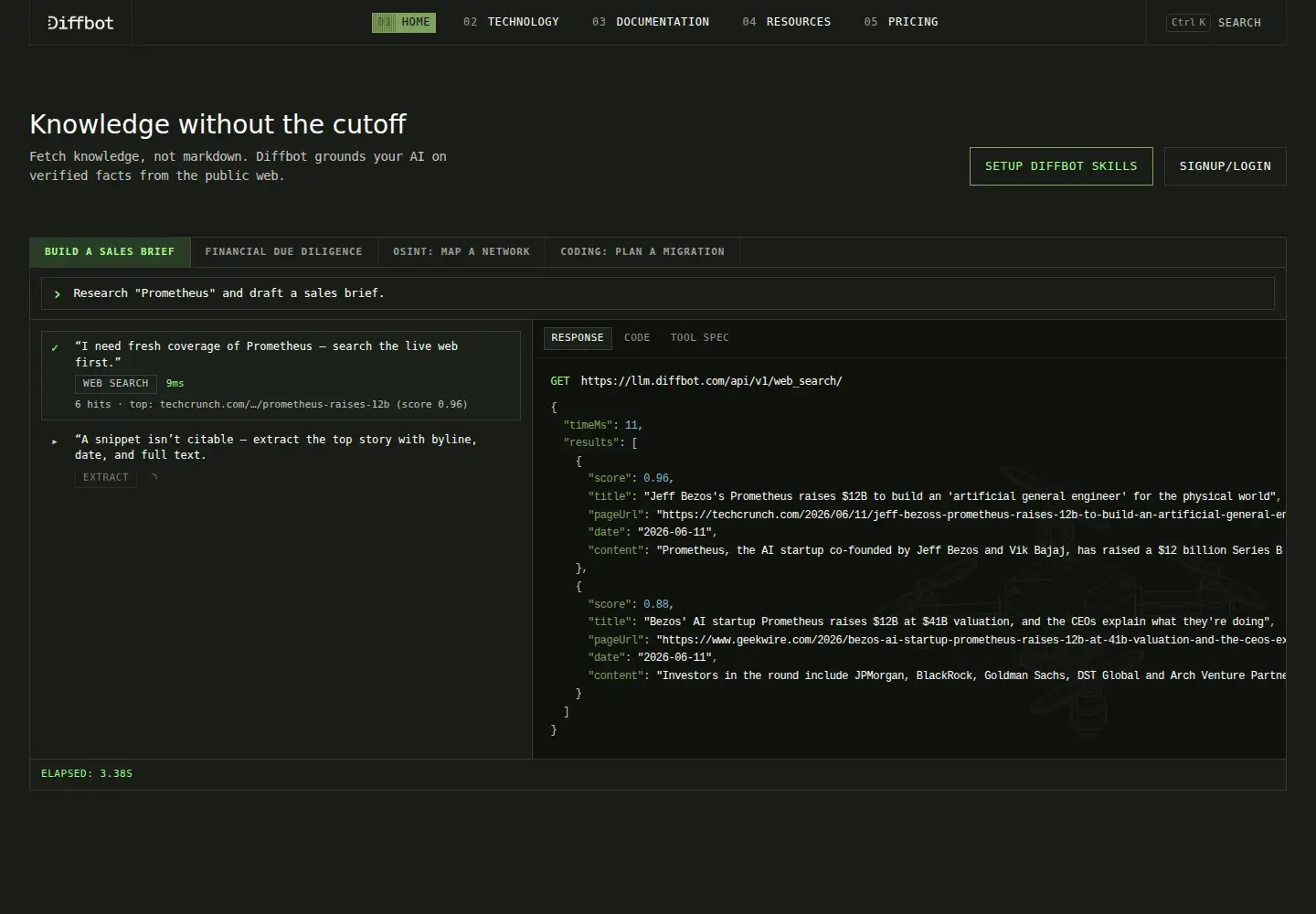Navigate to the Pricing page
Image resolution: width=1316 pixels, height=914 pixels.
(x=901, y=22)
